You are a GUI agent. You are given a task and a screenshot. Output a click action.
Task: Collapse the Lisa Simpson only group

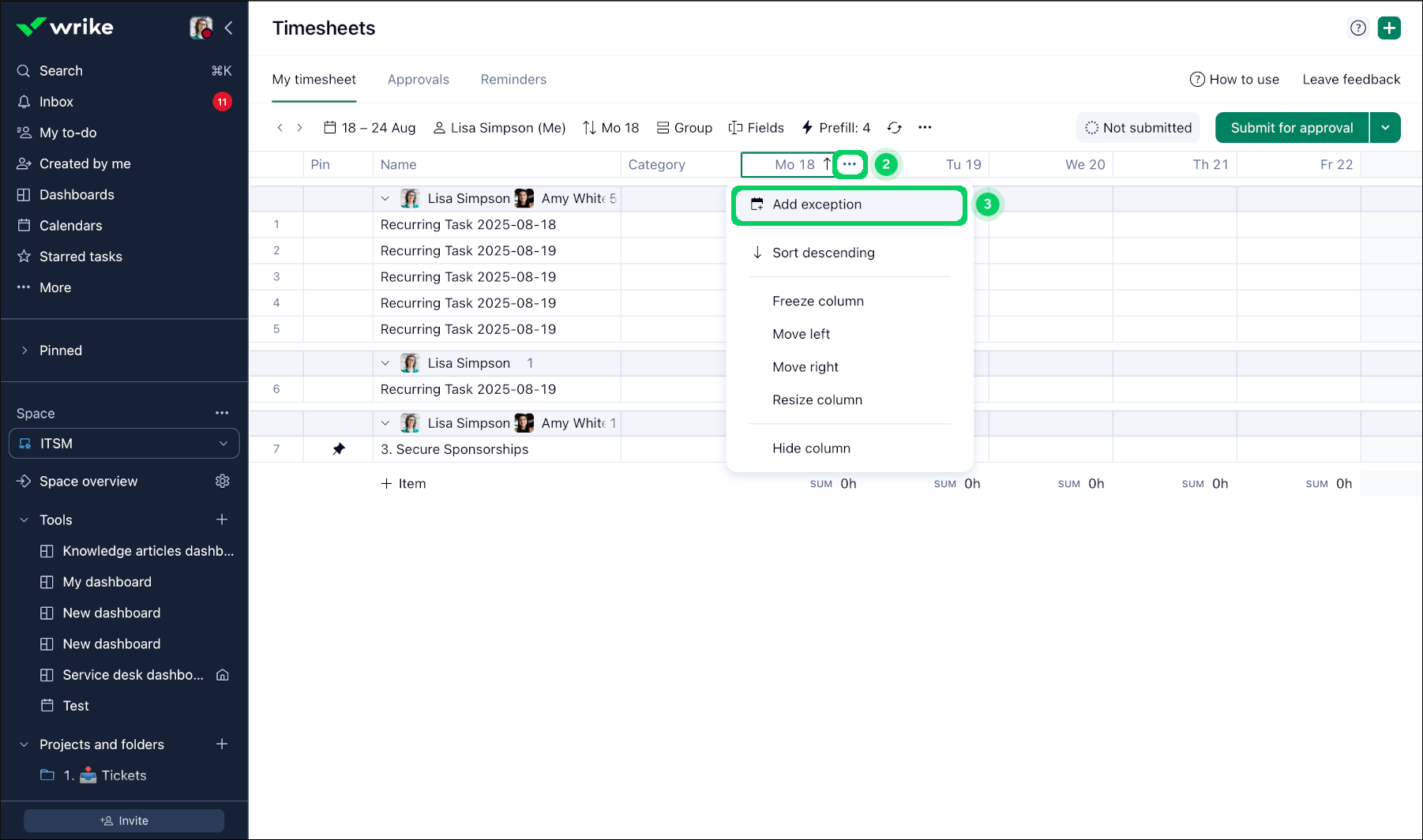coord(385,363)
